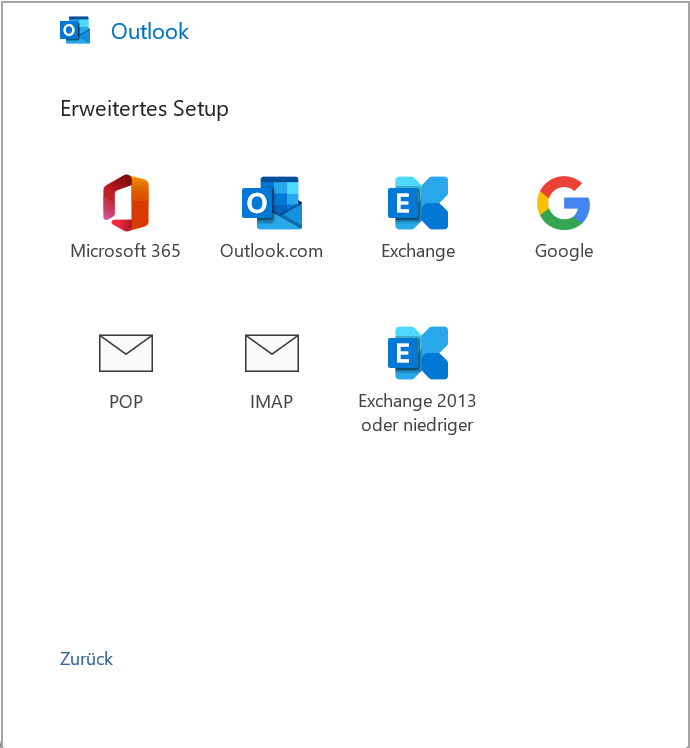Click the 'Erweitertes Setup' heading
This screenshot has height=748, width=690.
coord(144,109)
